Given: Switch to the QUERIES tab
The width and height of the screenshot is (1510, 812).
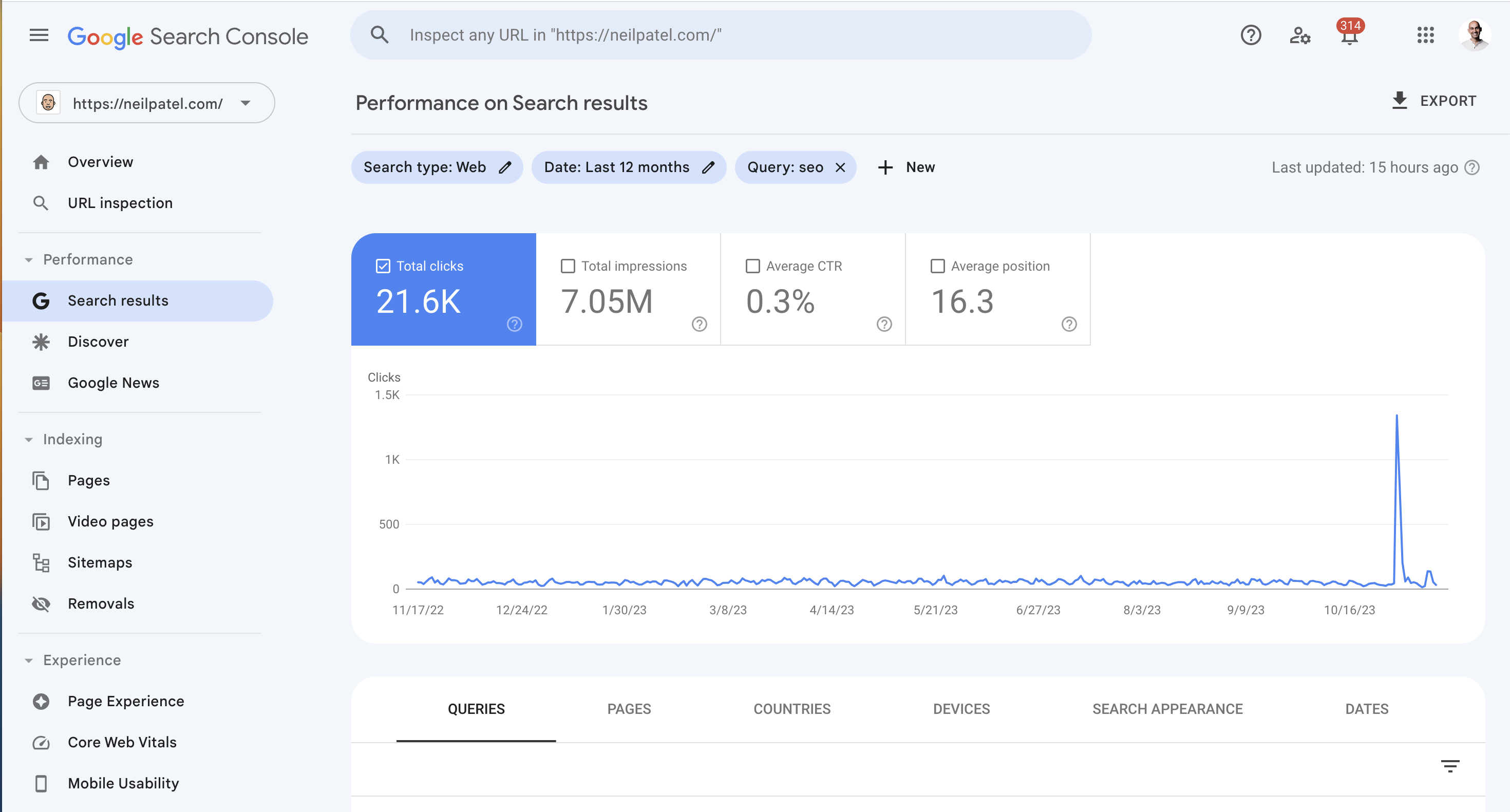Looking at the screenshot, I should point(476,709).
